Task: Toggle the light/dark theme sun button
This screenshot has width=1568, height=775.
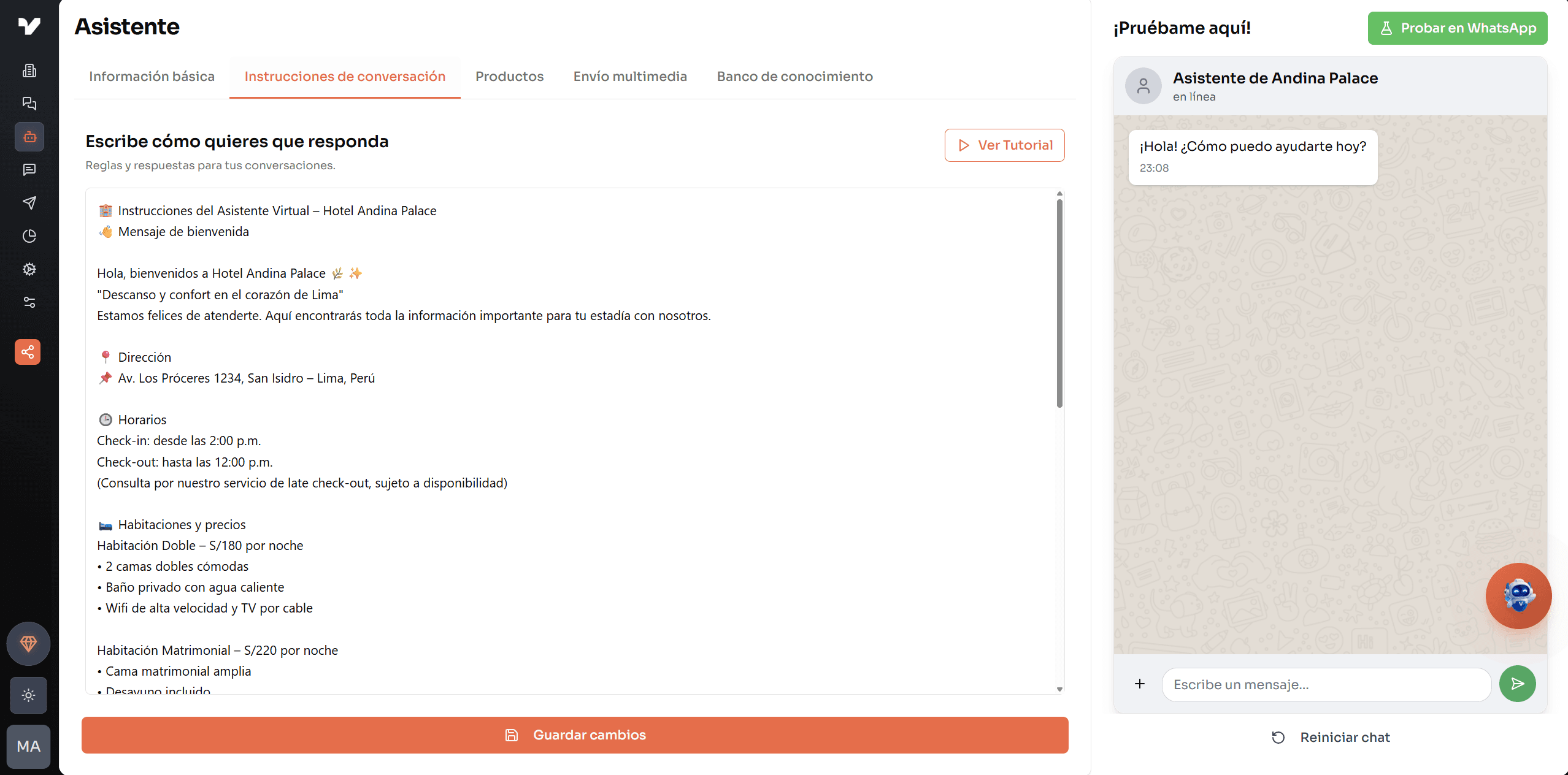Action: tap(28, 695)
